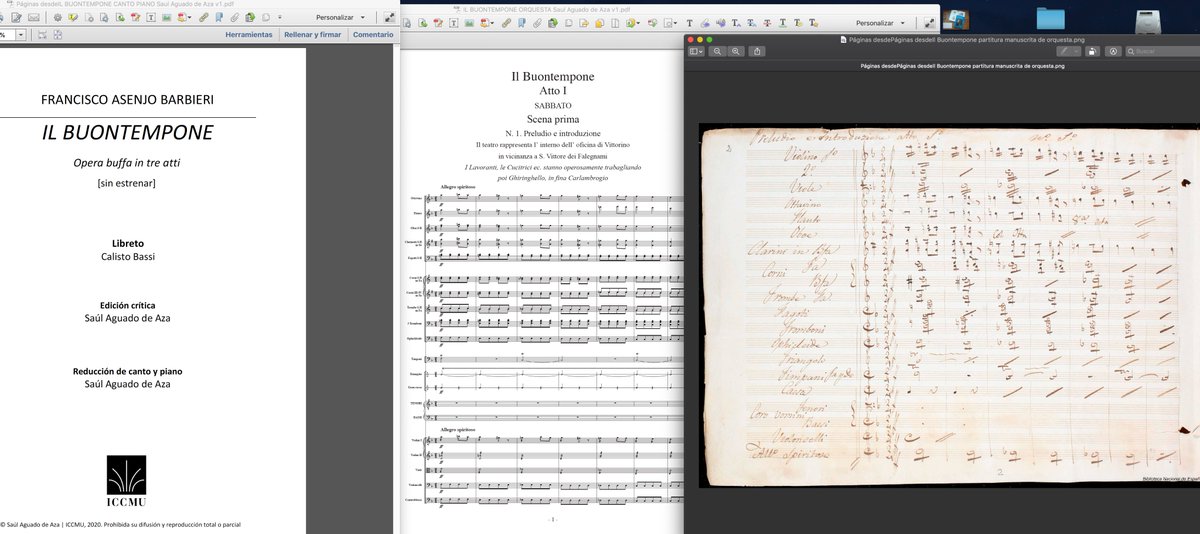Click 'FRANCISCO ASENJO BARBIERI' heading text
Image resolution: width=1200 pixels, height=534 pixels.
pyautogui.click(x=127, y=100)
